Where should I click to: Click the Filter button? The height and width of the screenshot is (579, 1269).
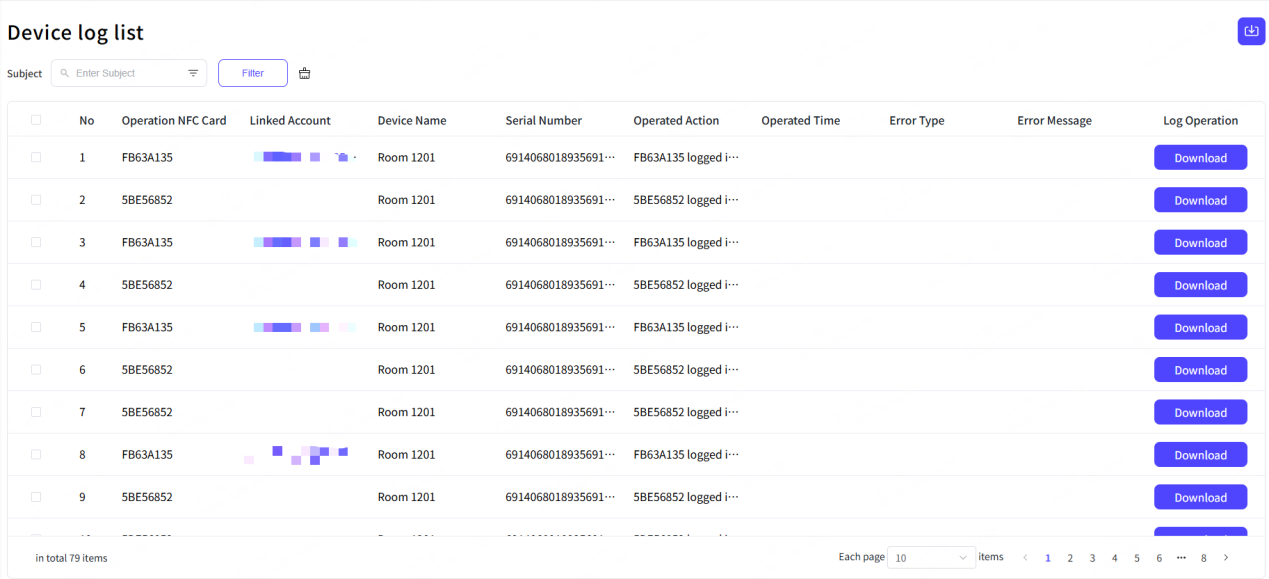coord(253,73)
